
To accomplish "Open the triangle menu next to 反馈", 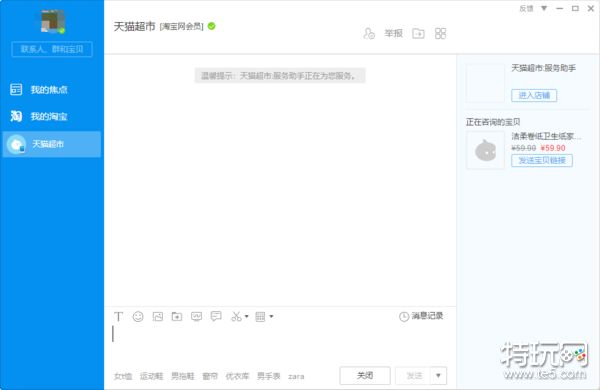I will click(x=544, y=8).
